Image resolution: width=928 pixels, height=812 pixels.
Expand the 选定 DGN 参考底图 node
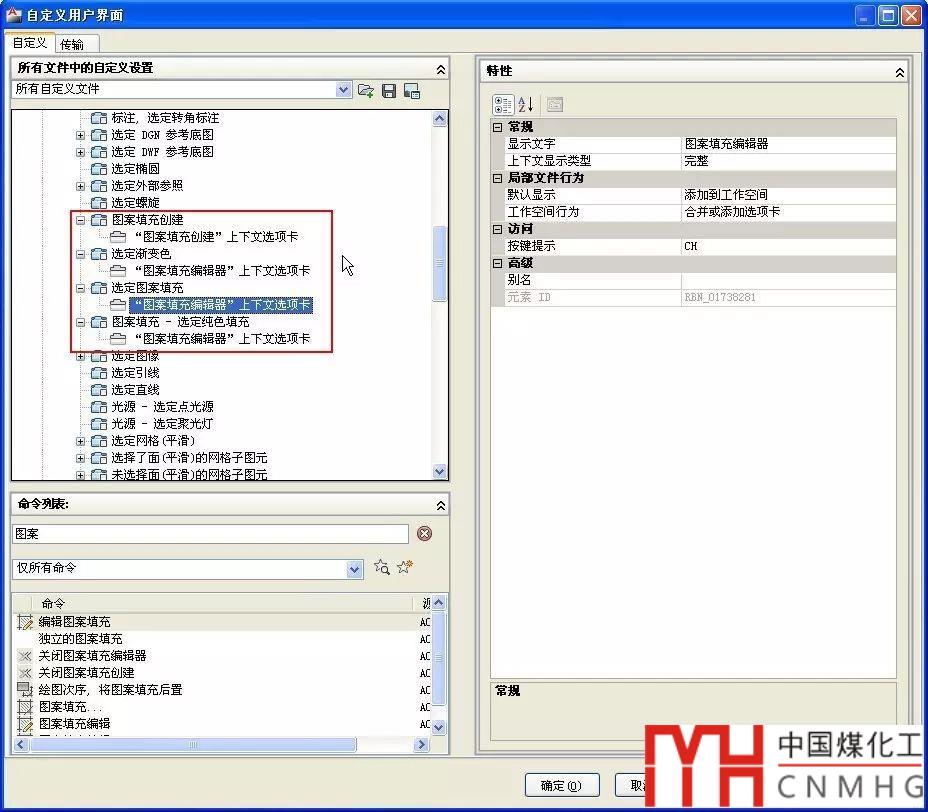(80, 136)
